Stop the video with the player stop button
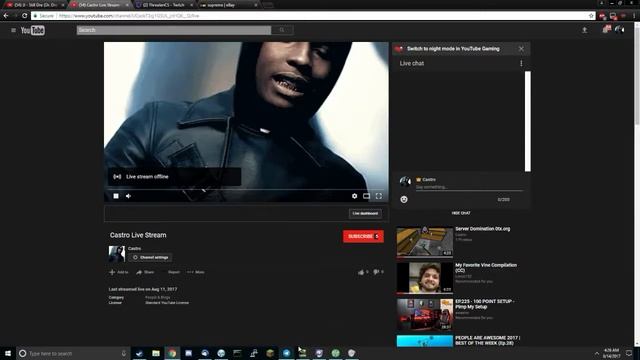Screen dimensions: 640x360 click(x=116, y=196)
